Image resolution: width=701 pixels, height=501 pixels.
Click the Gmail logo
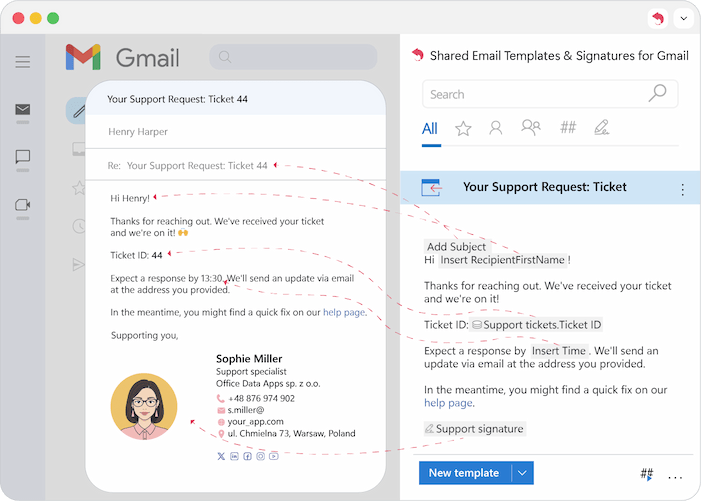click(122, 58)
